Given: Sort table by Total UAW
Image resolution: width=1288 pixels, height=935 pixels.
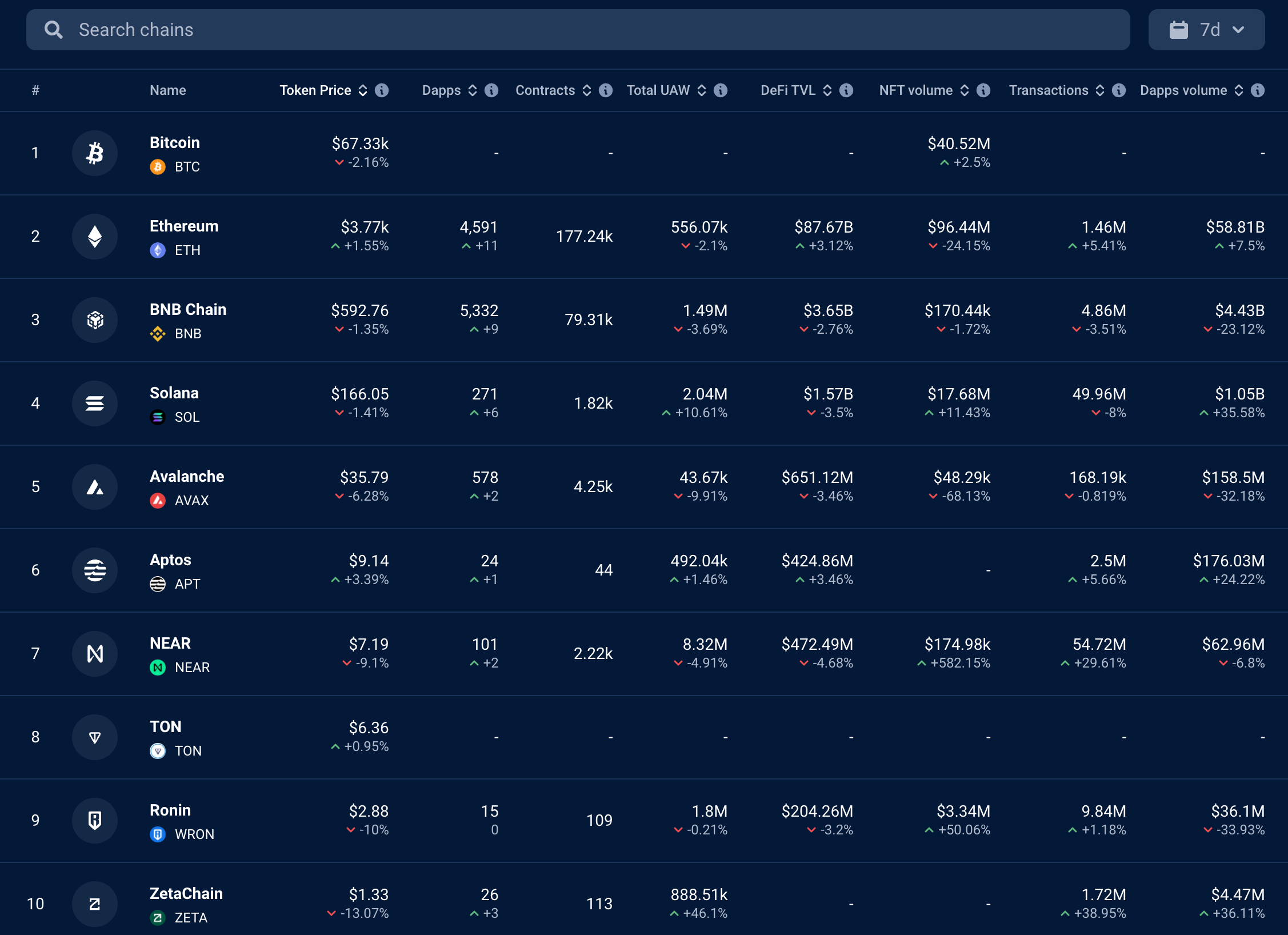Looking at the screenshot, I should [x=702, y=90].
